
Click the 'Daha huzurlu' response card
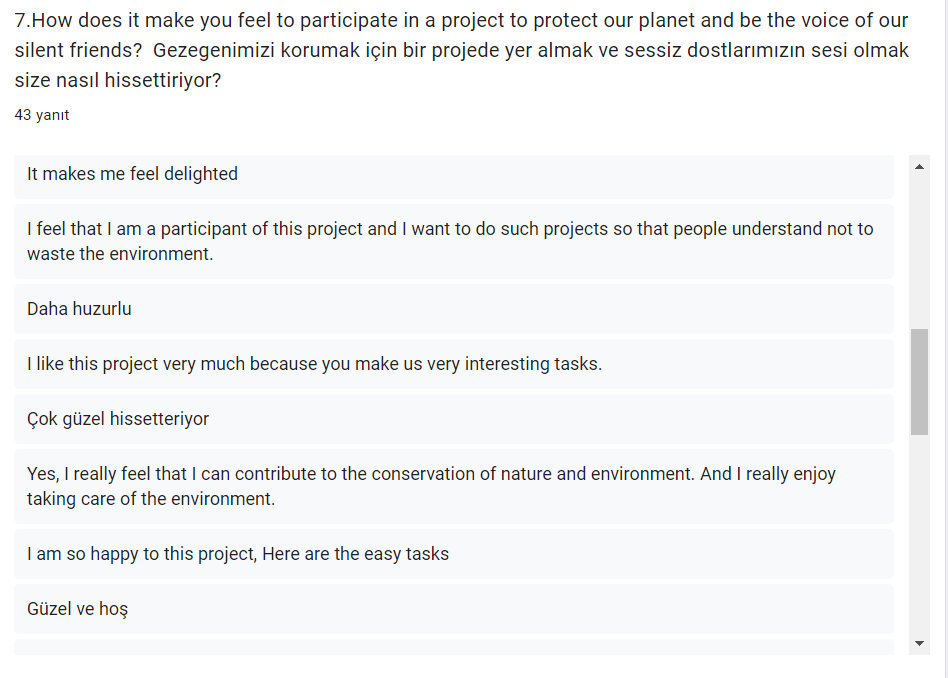[x=79, y=309]
